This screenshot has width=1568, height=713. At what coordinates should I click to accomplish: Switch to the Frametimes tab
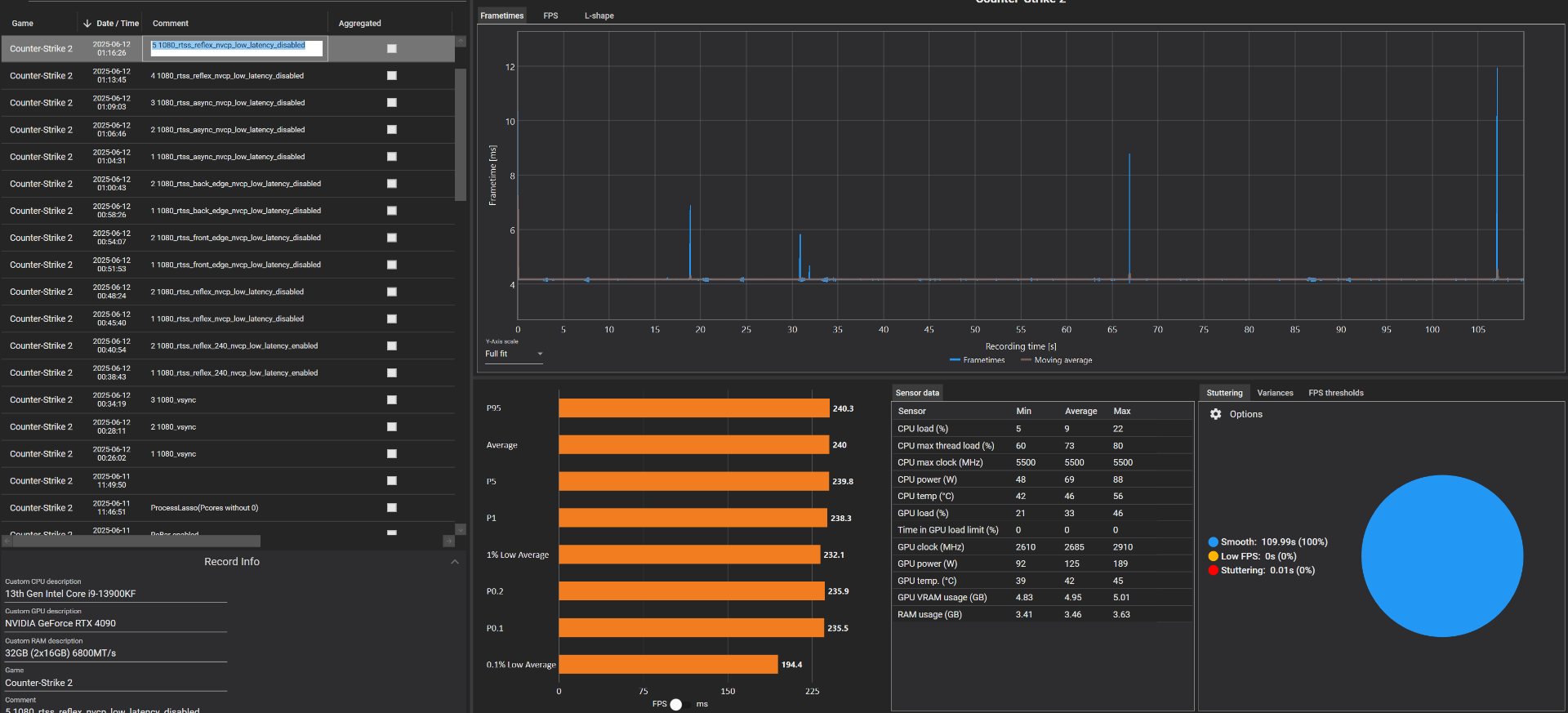[501, 16]
